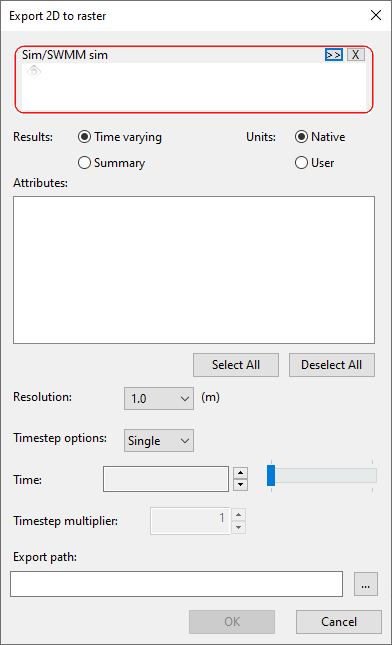Decrease Time with down arrow
Viewport: 392px width, 645px height.
240,485
